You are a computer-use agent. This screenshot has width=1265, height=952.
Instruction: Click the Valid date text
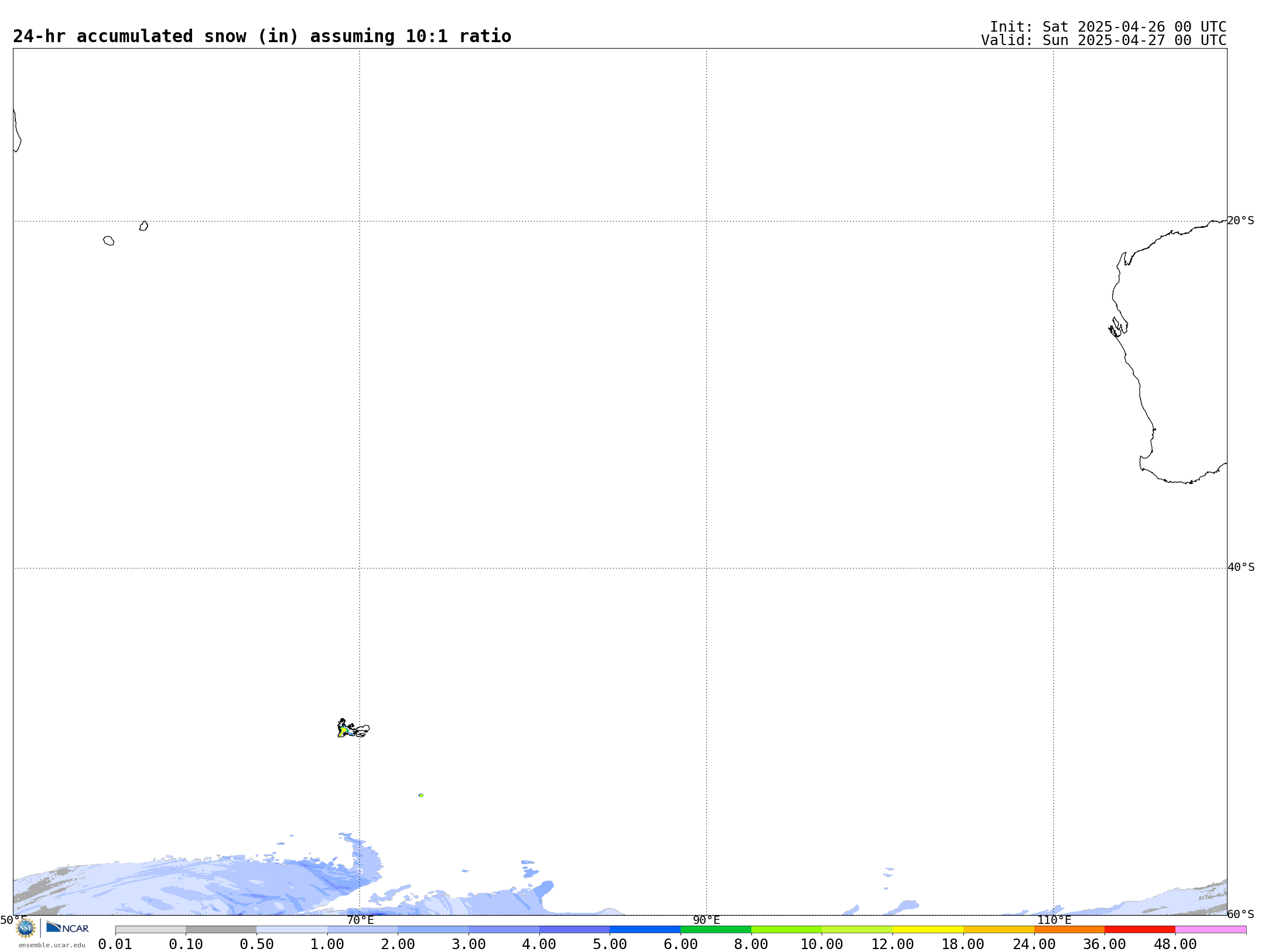(1104, 40)
